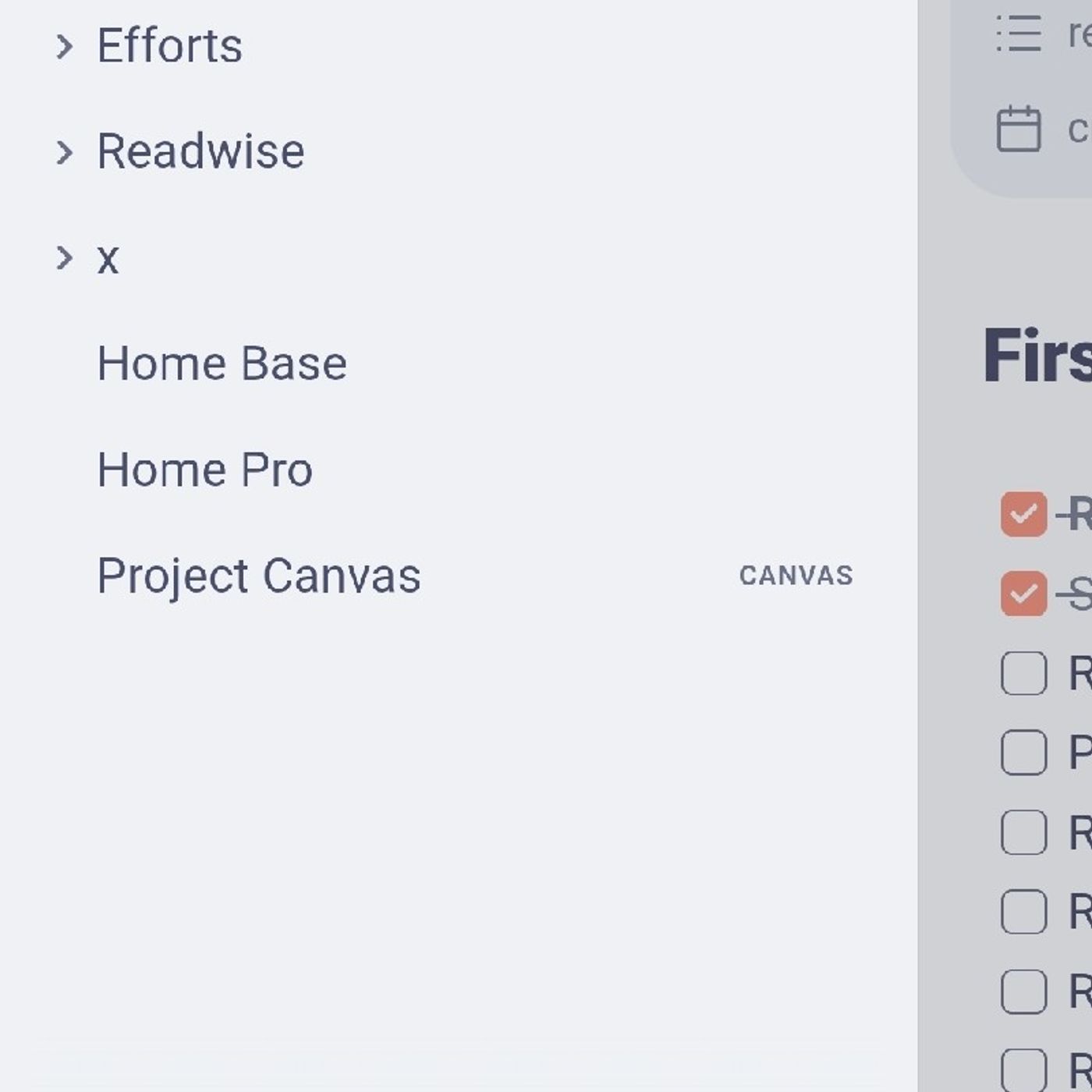Open the Efforts folder
The image size is (1092, 1092).
(169, 45)
